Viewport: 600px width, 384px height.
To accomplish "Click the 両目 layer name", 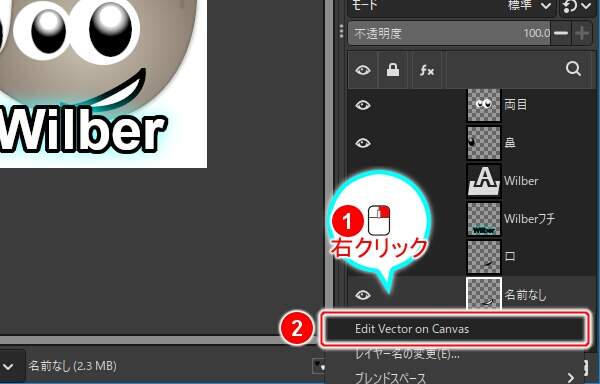I will pyautogui.click(x=515, y=104).
